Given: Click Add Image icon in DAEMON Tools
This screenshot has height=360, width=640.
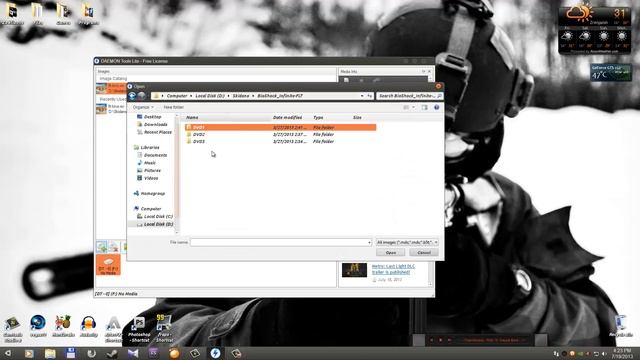Looking at the screenshot, I should pos(101,247).
